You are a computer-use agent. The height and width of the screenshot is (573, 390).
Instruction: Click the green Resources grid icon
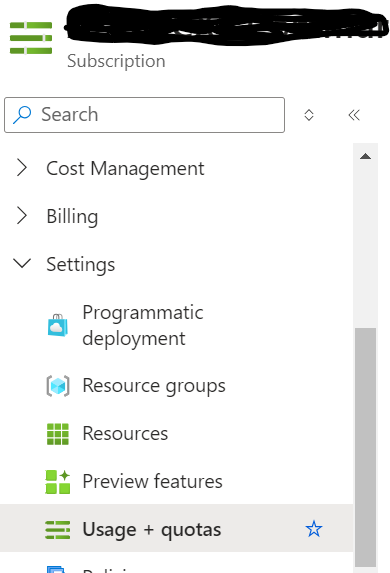58,434
